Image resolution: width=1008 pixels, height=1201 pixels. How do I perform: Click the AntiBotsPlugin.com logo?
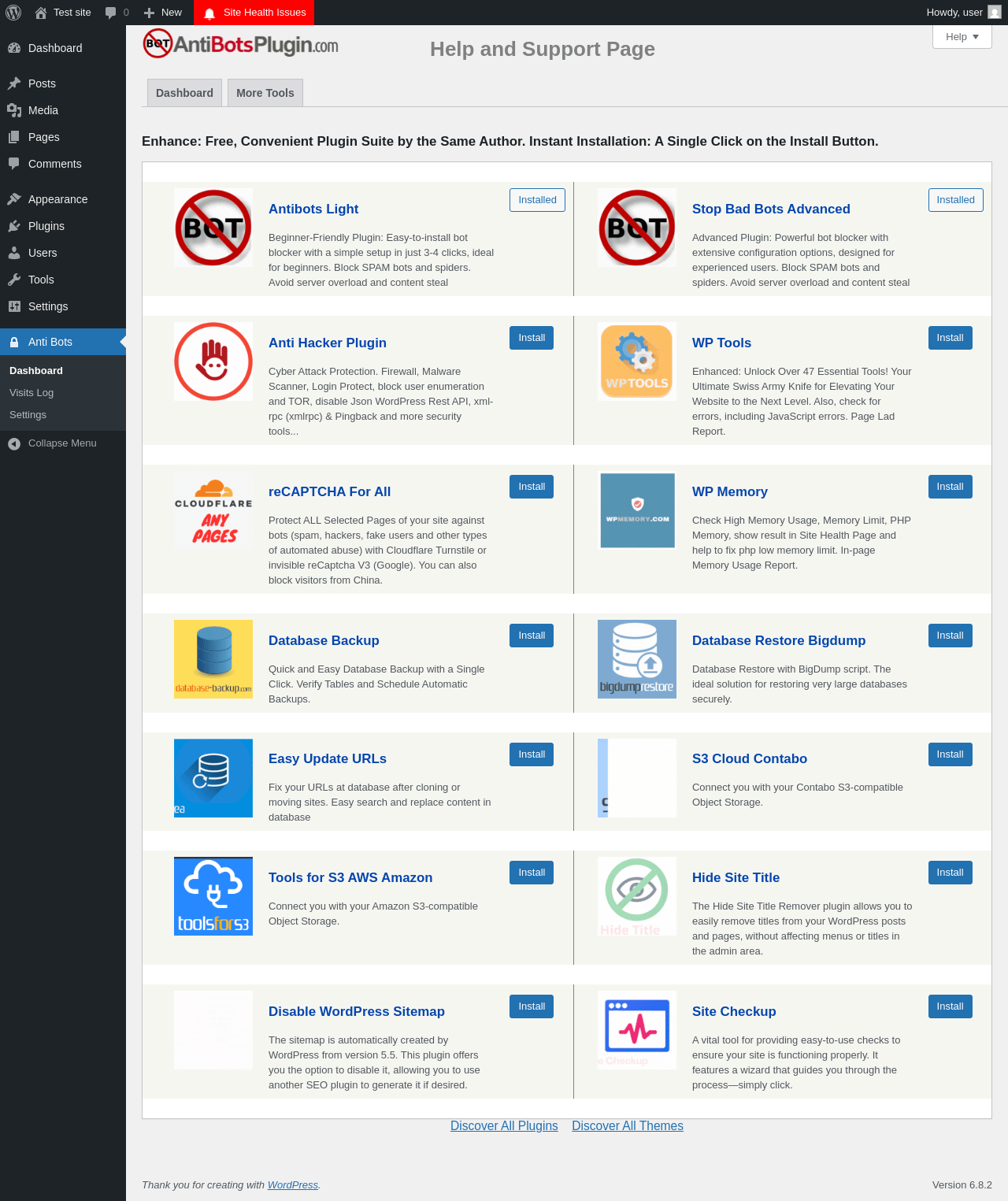240,44
